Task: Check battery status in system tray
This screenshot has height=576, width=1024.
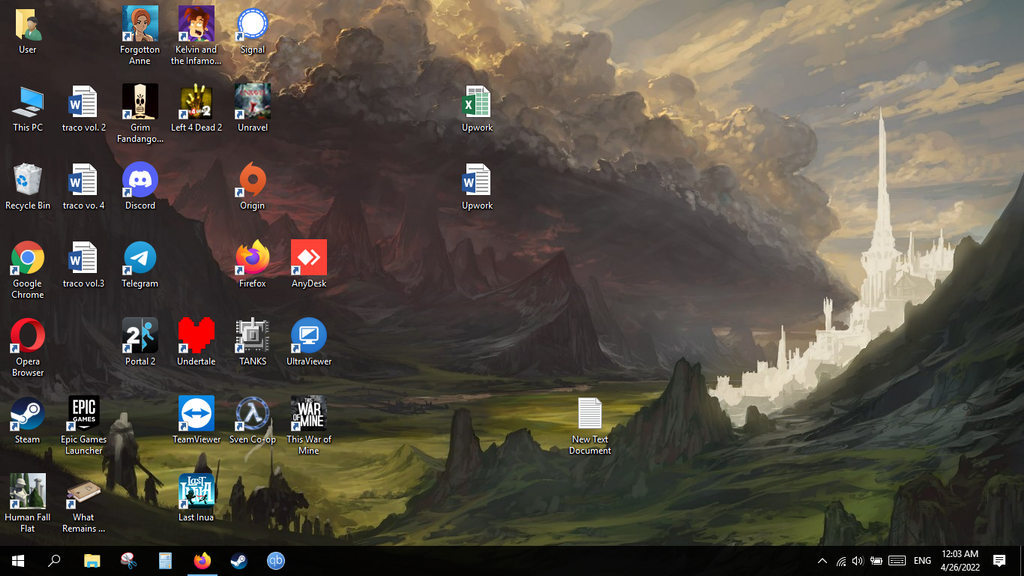Action: pos(876,561)
